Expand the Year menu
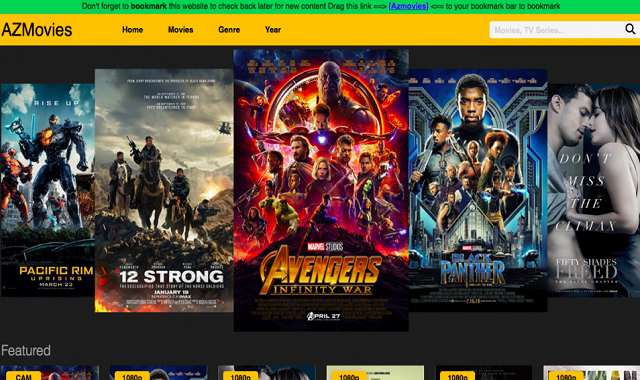 (x=273, y=30)
